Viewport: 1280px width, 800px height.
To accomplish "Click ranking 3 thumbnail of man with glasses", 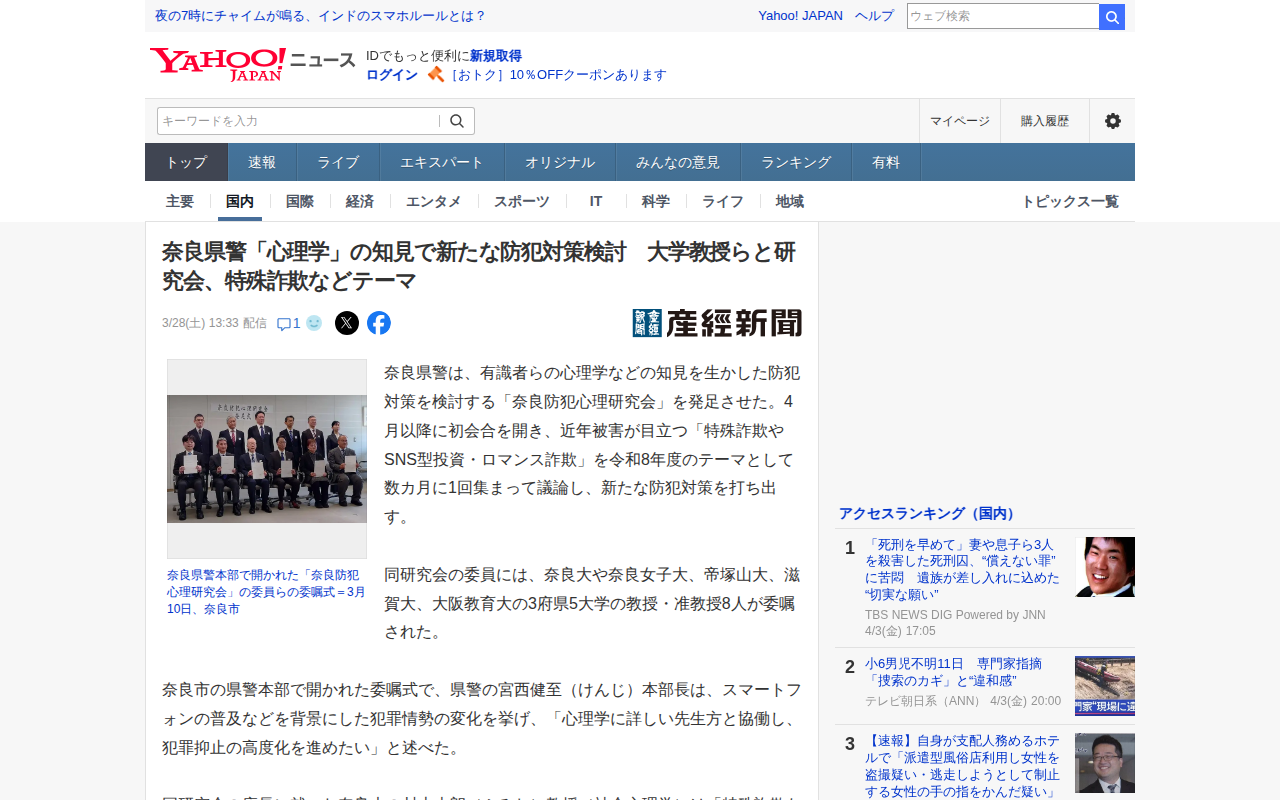I will 1105,763.
